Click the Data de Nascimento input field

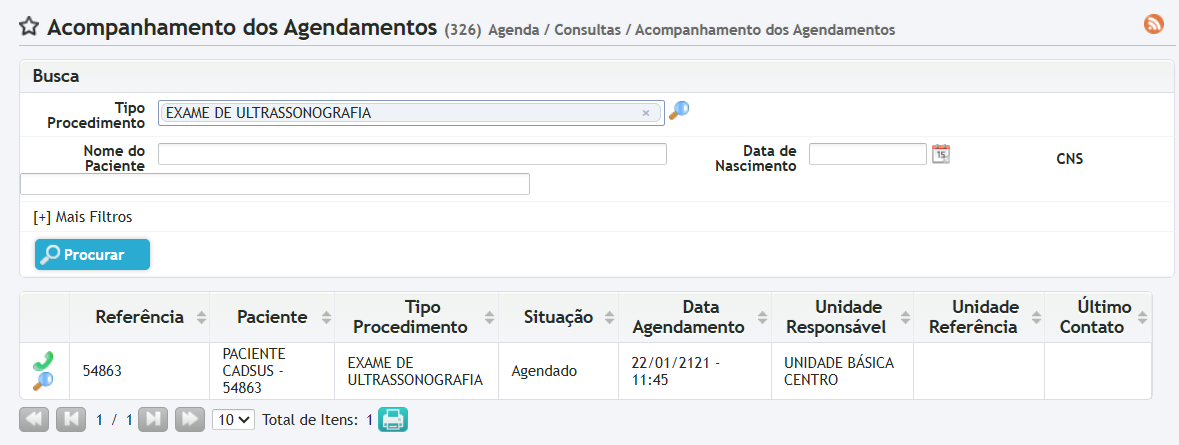click(867, 154)
